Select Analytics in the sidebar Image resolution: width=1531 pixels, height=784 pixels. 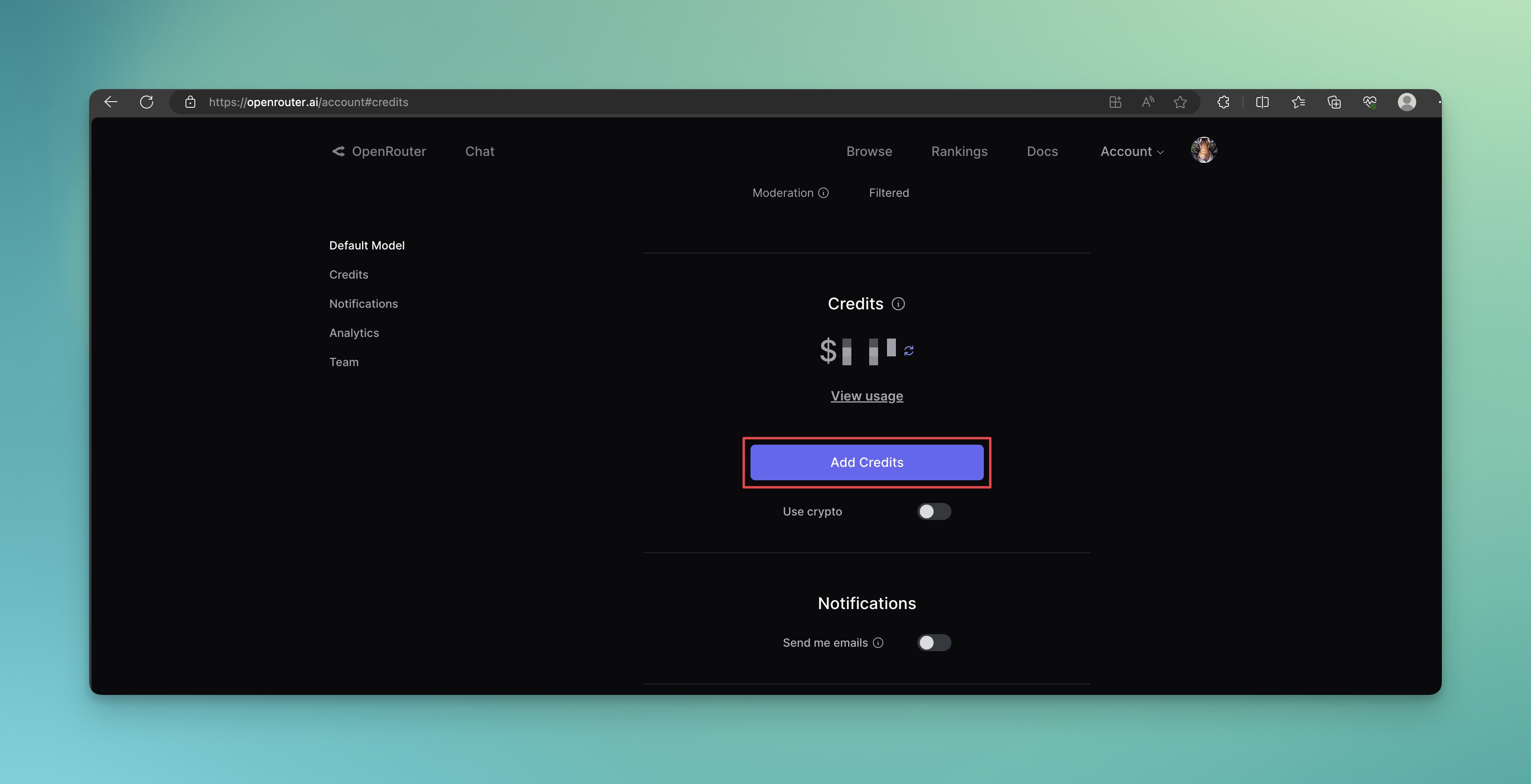point(354,333)
